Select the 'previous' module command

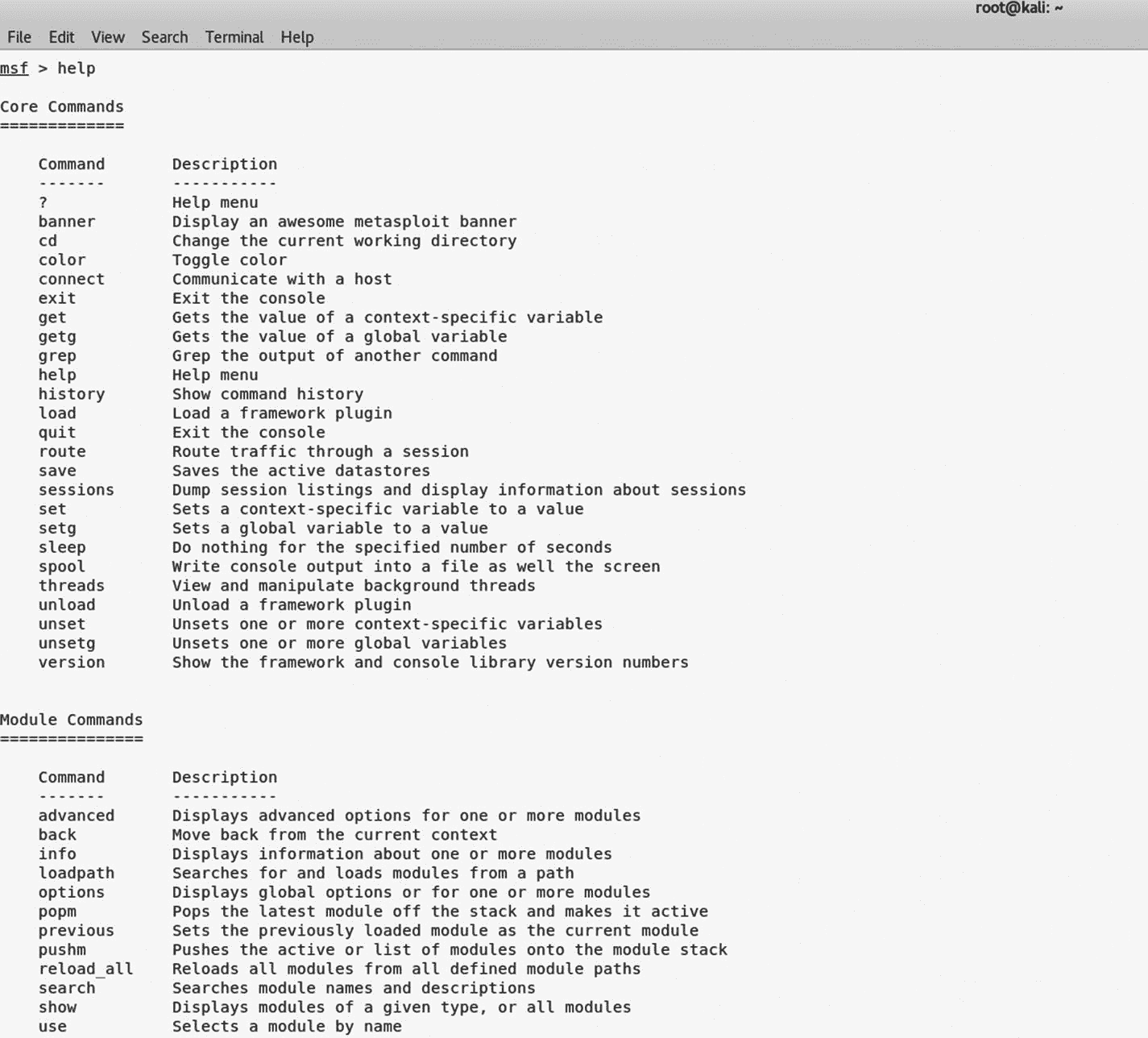click(77, 931)
